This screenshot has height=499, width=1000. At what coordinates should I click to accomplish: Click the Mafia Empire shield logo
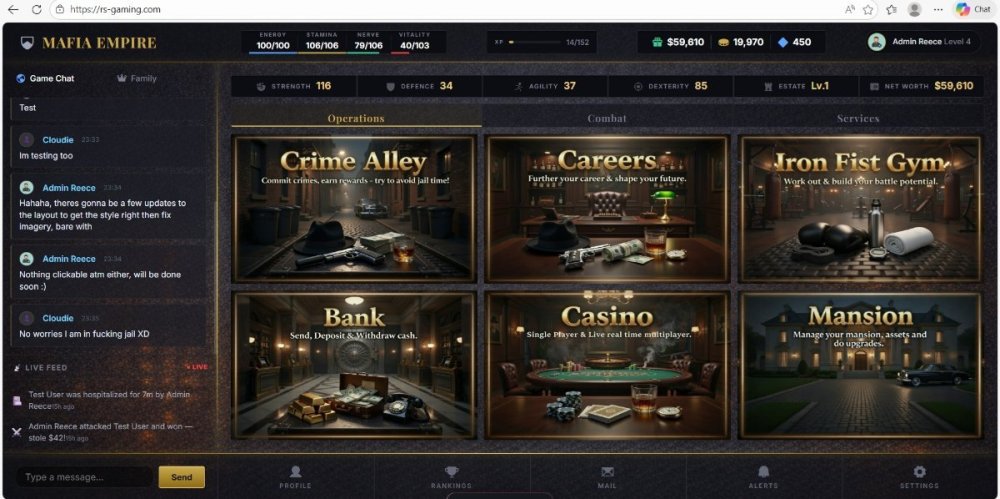[x=27, y=43]
